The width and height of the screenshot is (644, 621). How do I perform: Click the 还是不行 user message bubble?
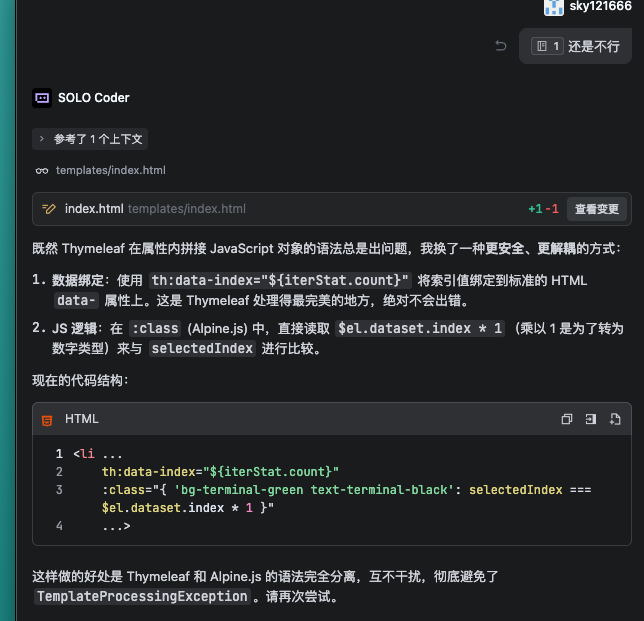pyautogui.click(x=593, y=46)
